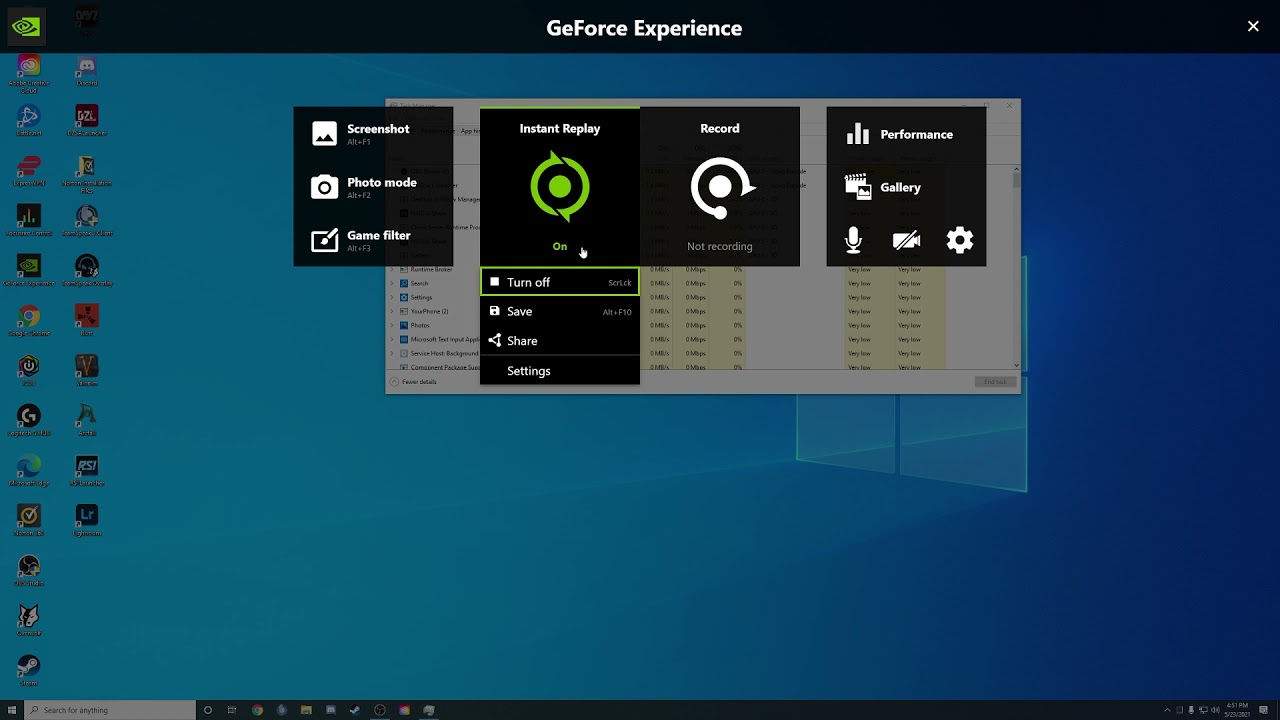Select the Norton 360 desktop icon
Viewport: 1280px width, 720px height.
(28, 521)
